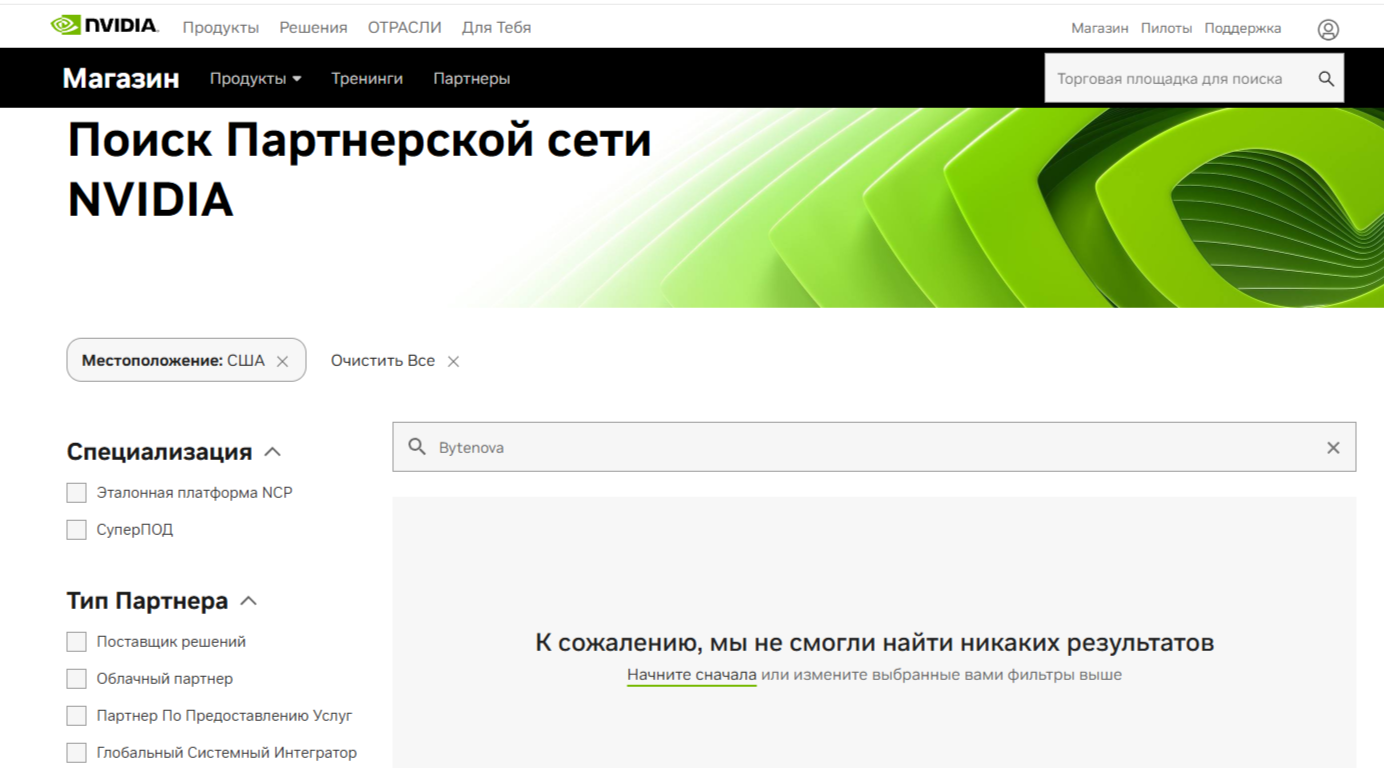Click the Магазин title in the black bar
The height and width of the screenshot is (768, 1384).
121,78
